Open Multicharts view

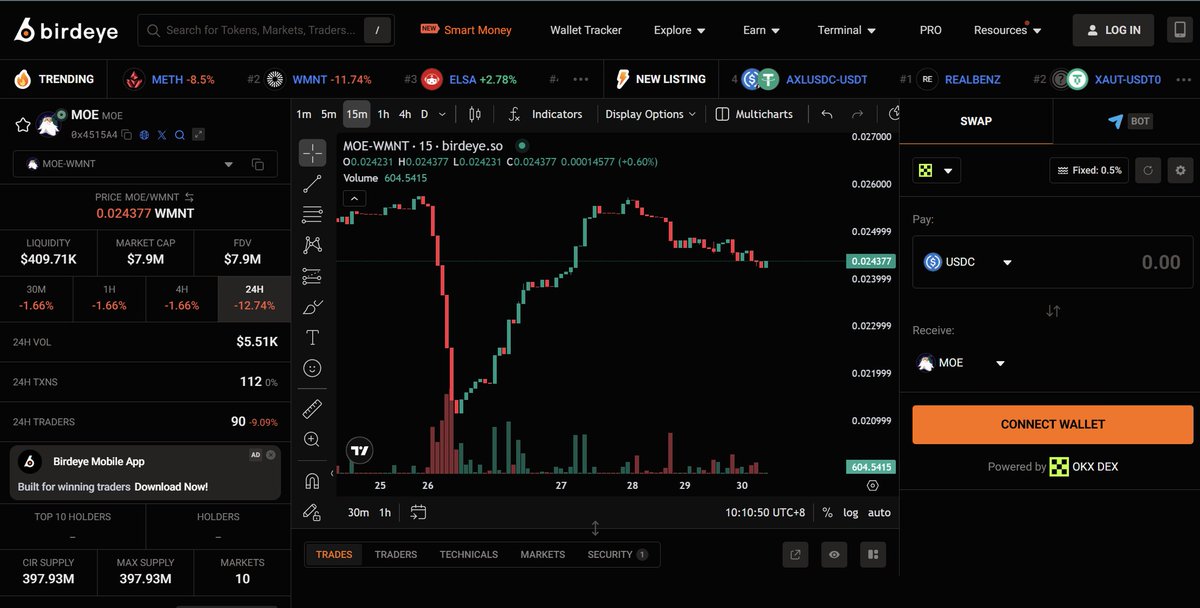point(755,114)
